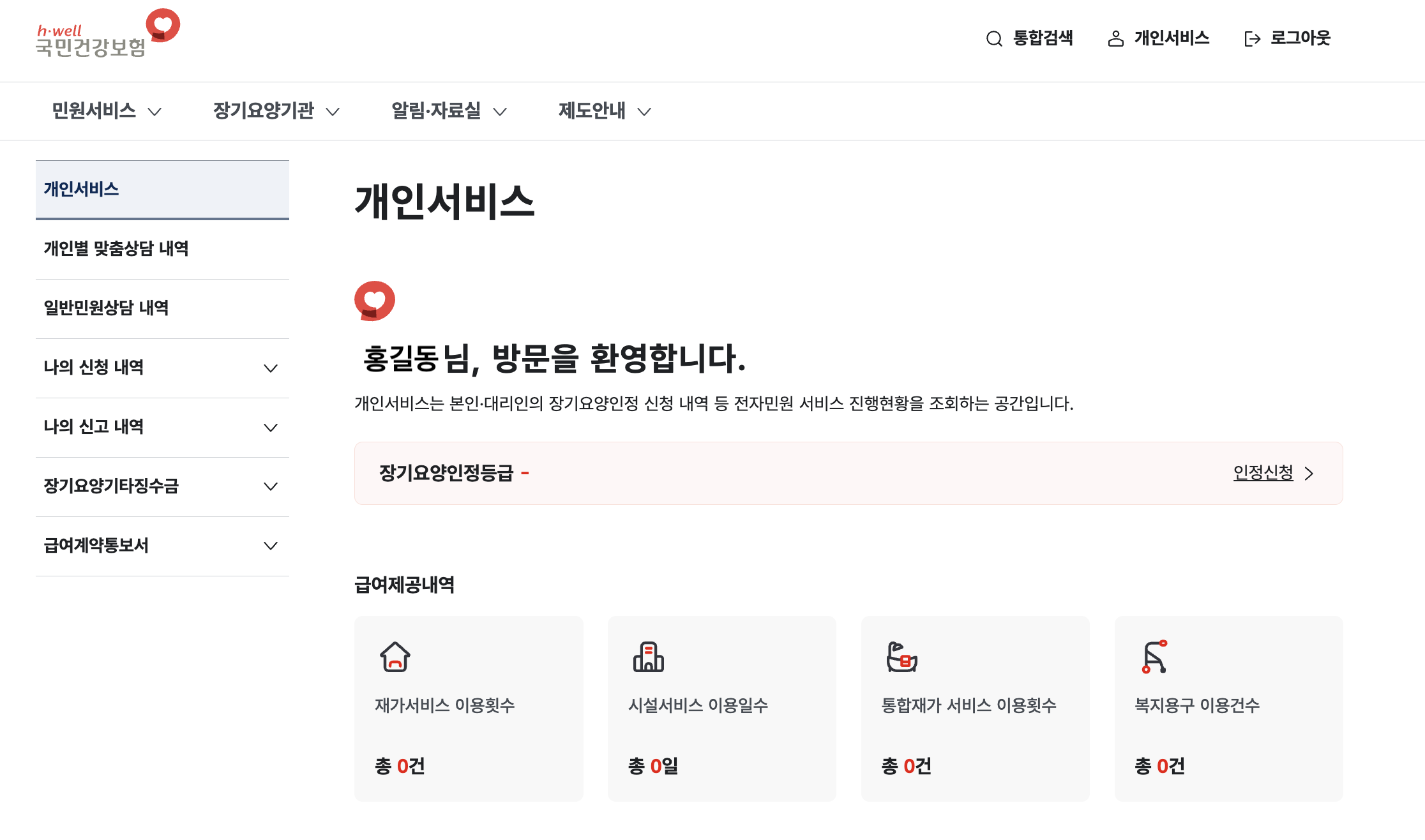Screen dimensions: 1425x840
Task: Expand the 장기요양기관 dropdown chevron
Action: (333, 112)
